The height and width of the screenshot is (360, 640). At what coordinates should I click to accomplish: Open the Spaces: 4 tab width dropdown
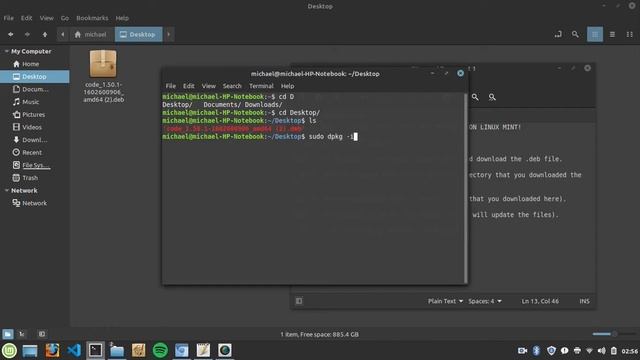pos(485,301)
